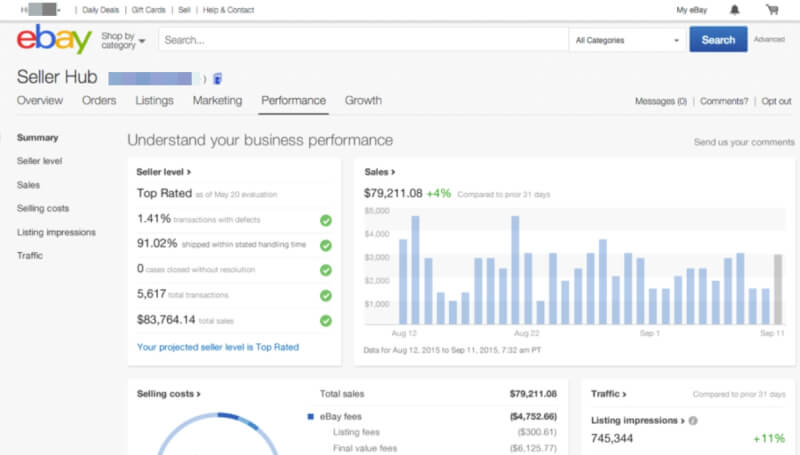Switch to the Marketing tab
This screenshot has width=800, height=455.
217,100
